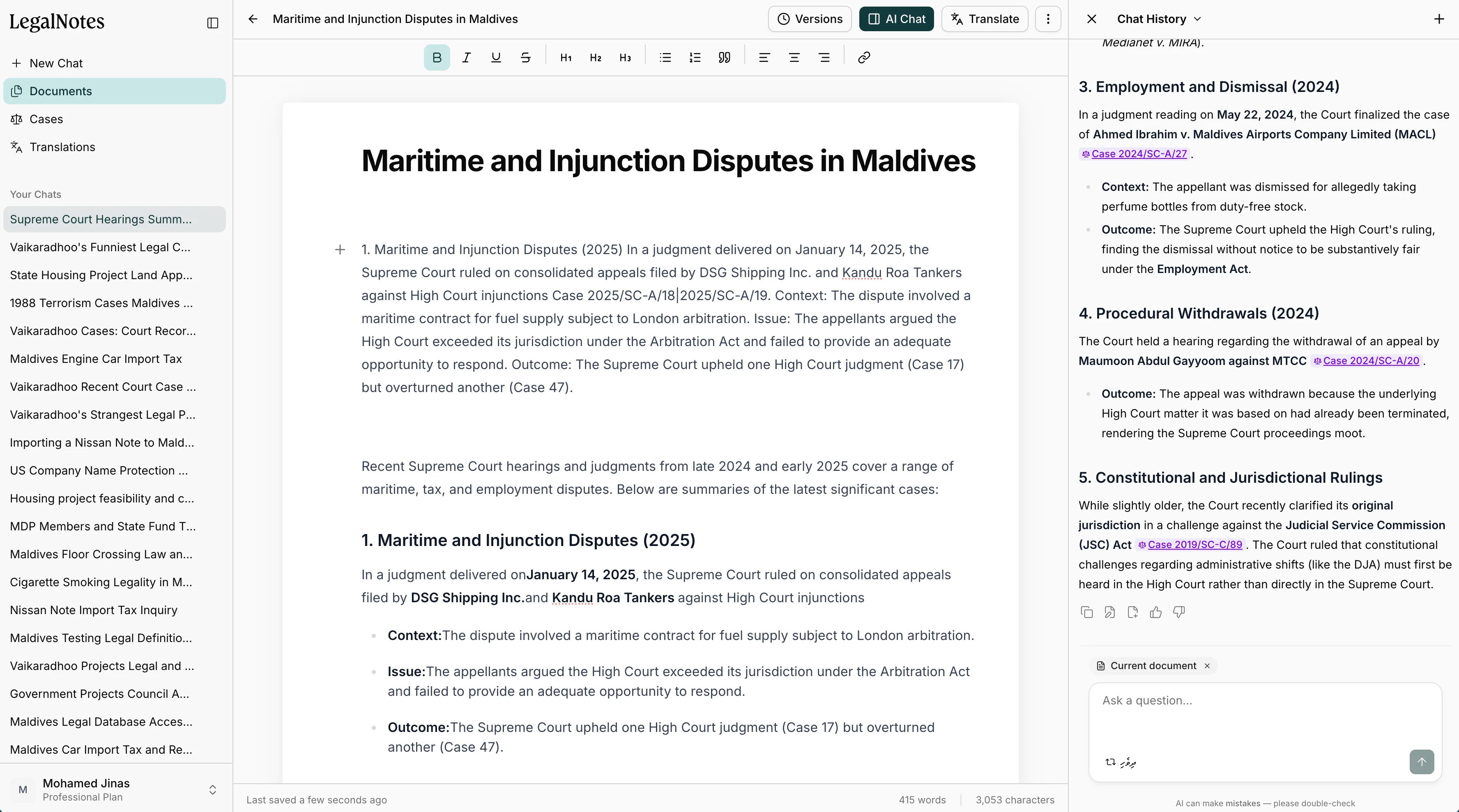Start a new chat with plus icon
This screenshot has width=1459, height=812.
tap(1439, 19)
